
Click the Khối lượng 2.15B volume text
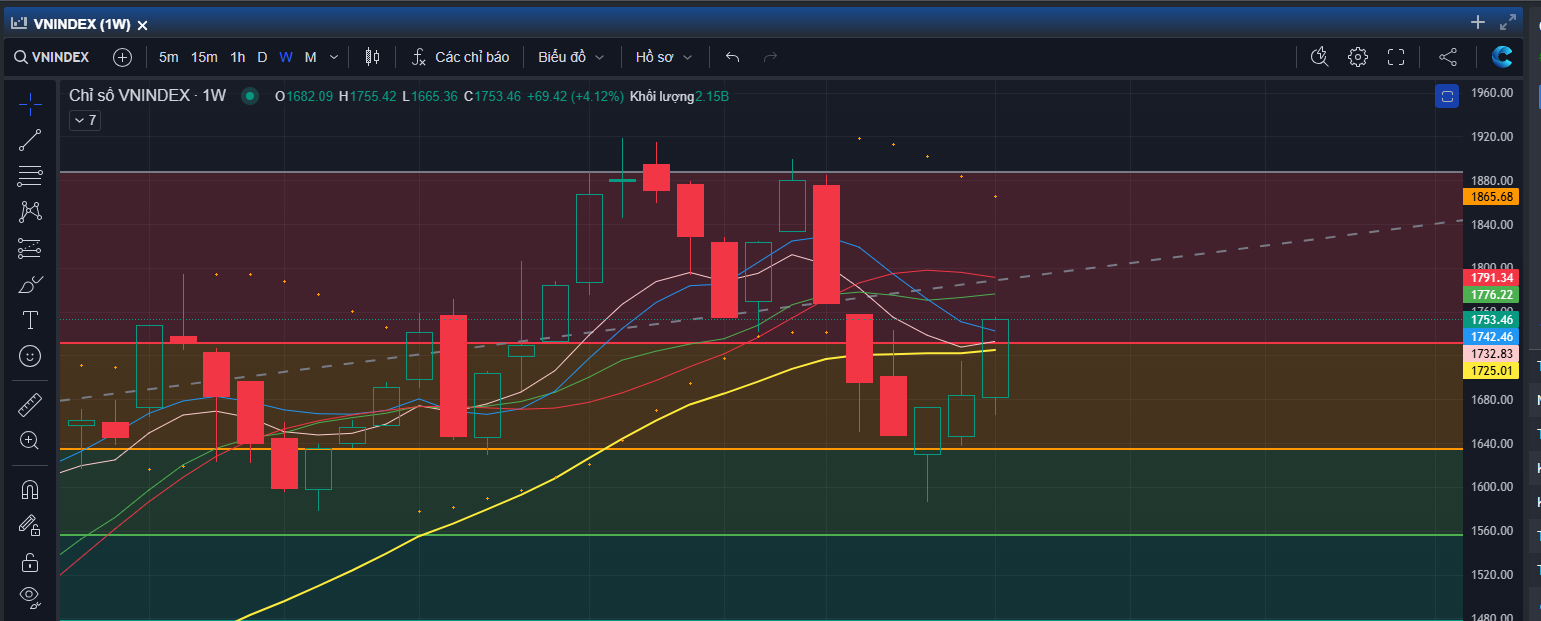coord(679,96)
